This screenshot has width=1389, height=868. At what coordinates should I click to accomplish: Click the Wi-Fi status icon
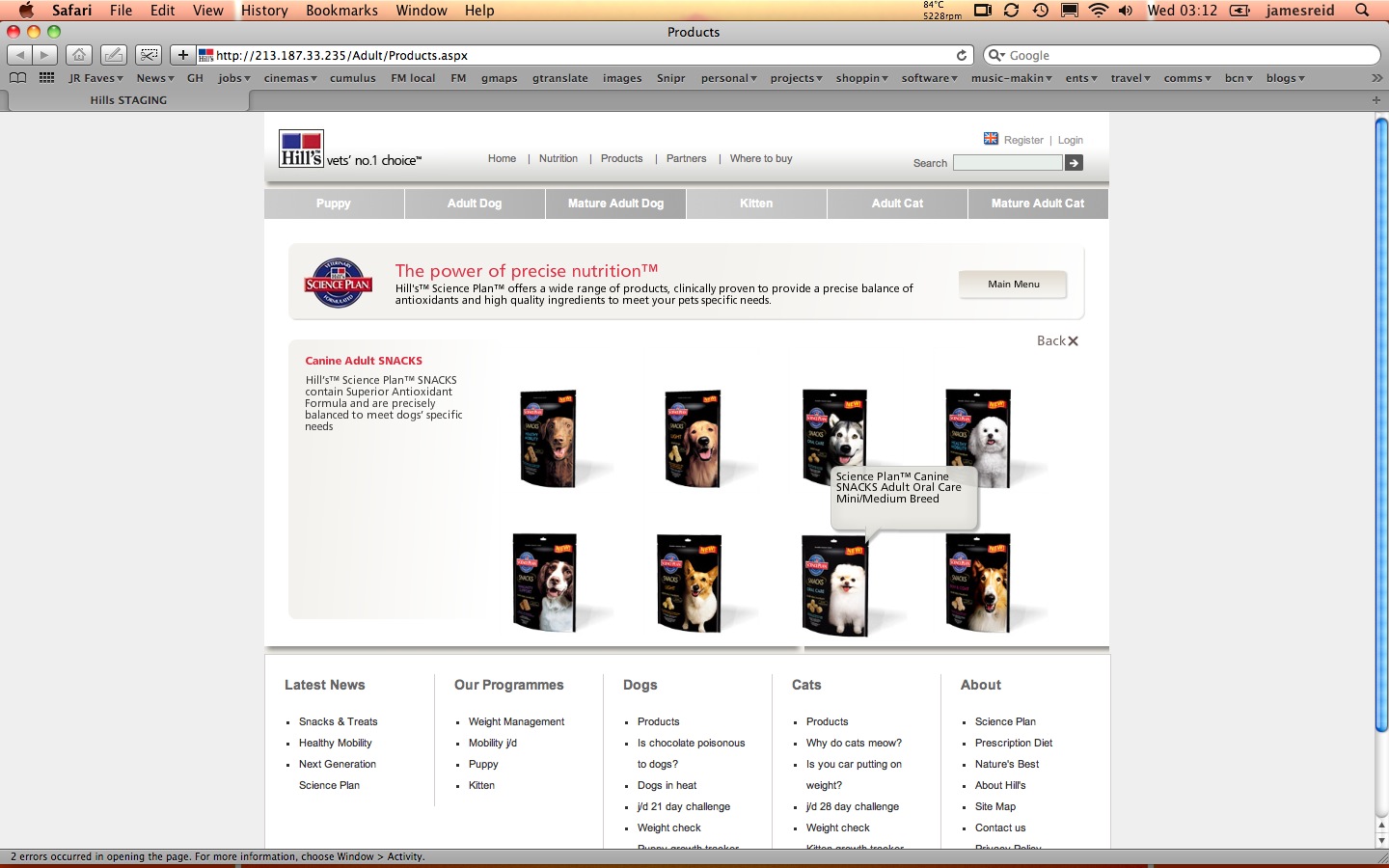[x=1098, y=10]
